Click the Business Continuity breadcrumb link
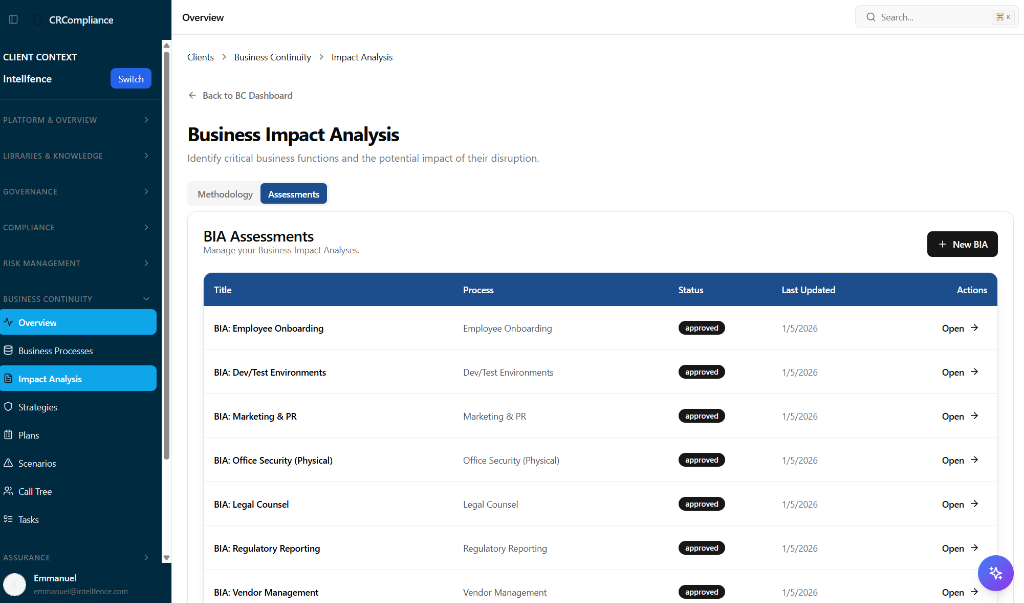The height and width of the screenshot is (603, 1024). coord(272,58)
